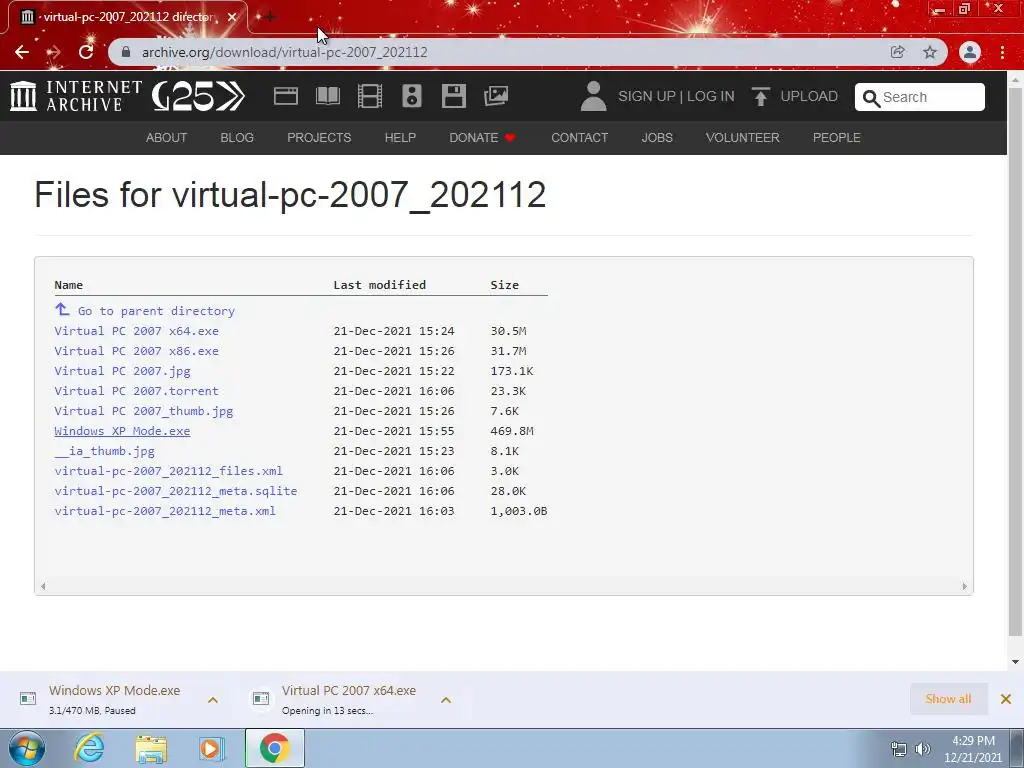This screenshot has width=1024, height=768.
Task: View site info via the lock icon
Action: (x=126, y=52)
